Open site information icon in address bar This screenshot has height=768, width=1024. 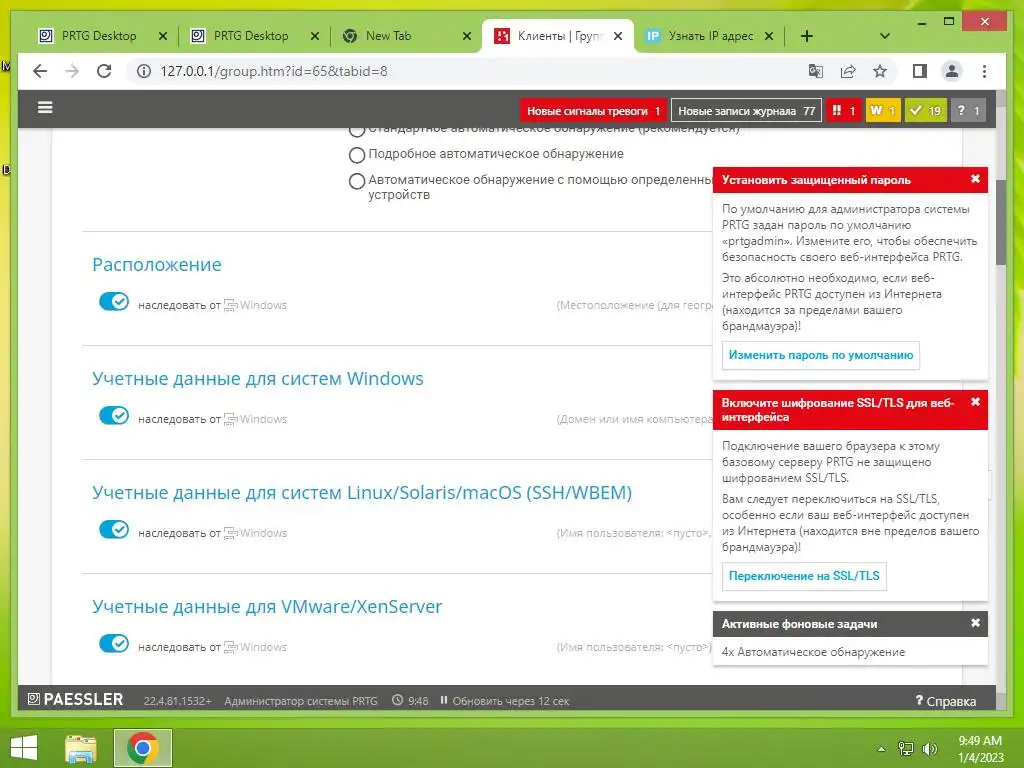tap(144, 71)
